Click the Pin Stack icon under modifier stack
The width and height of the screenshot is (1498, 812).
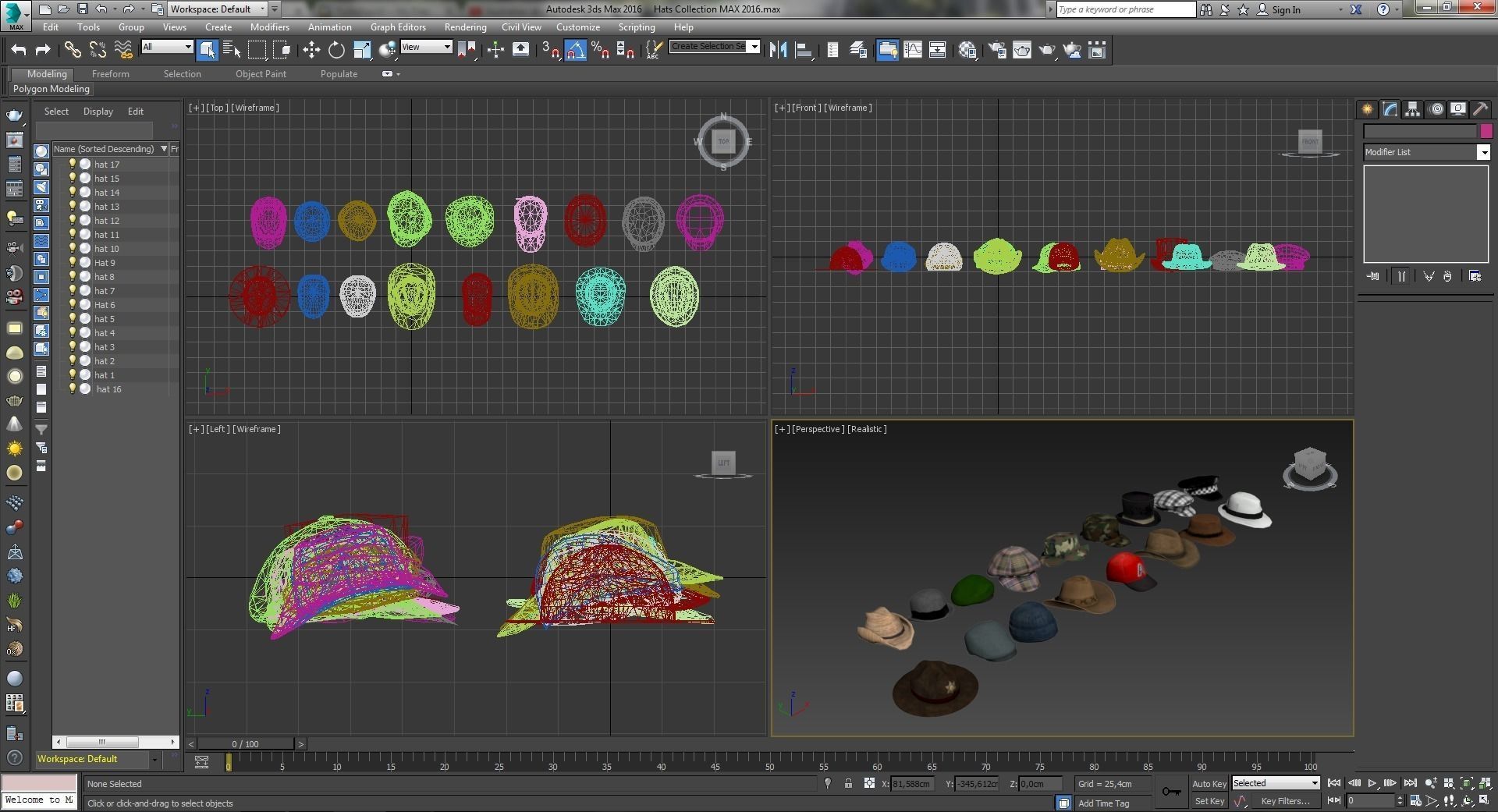pyautogui.click(x=1372, y=276)
